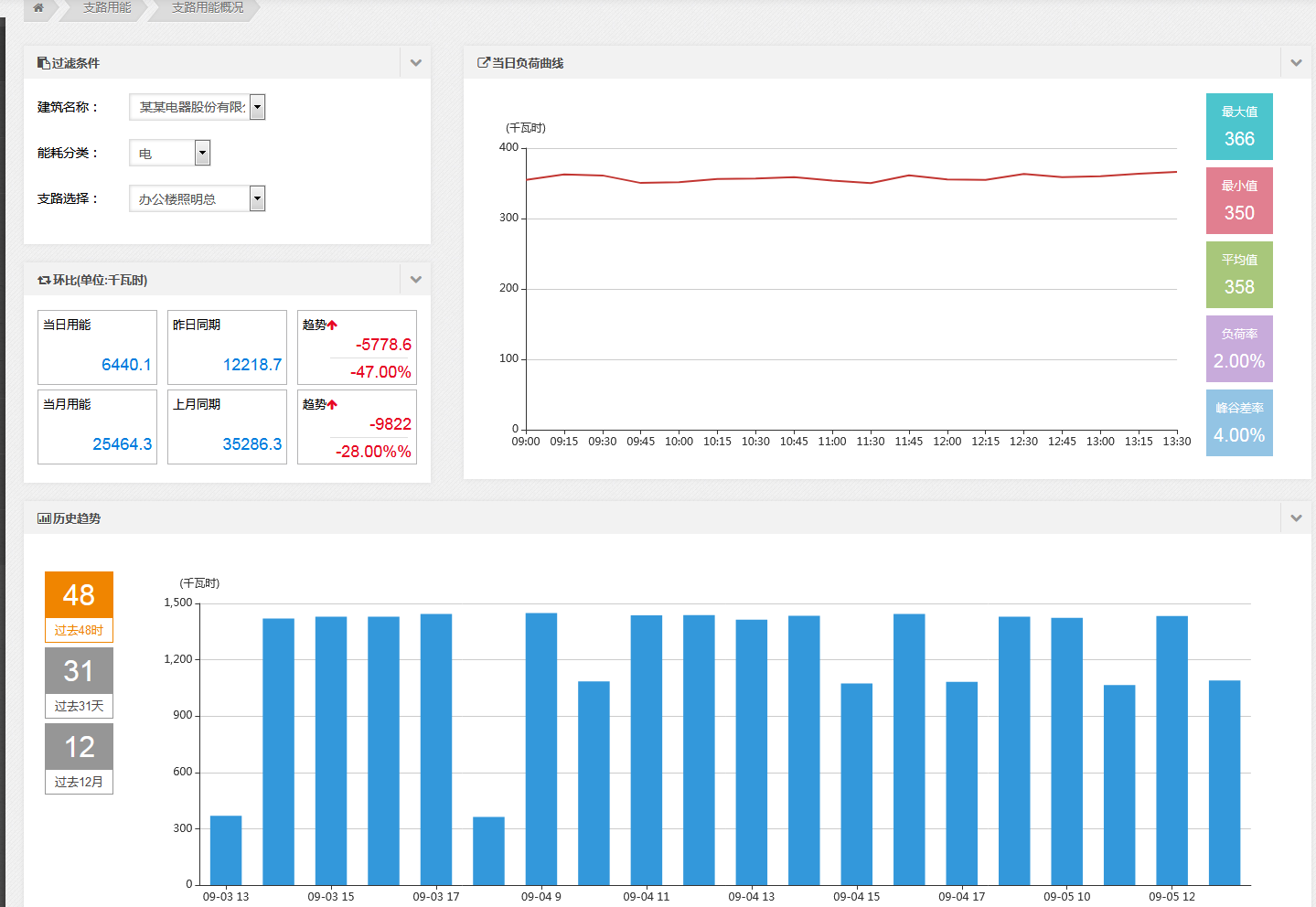Click the refresh icon beside 环比
This screenshot has height=907, width=1316.
(x=44, y=280)
